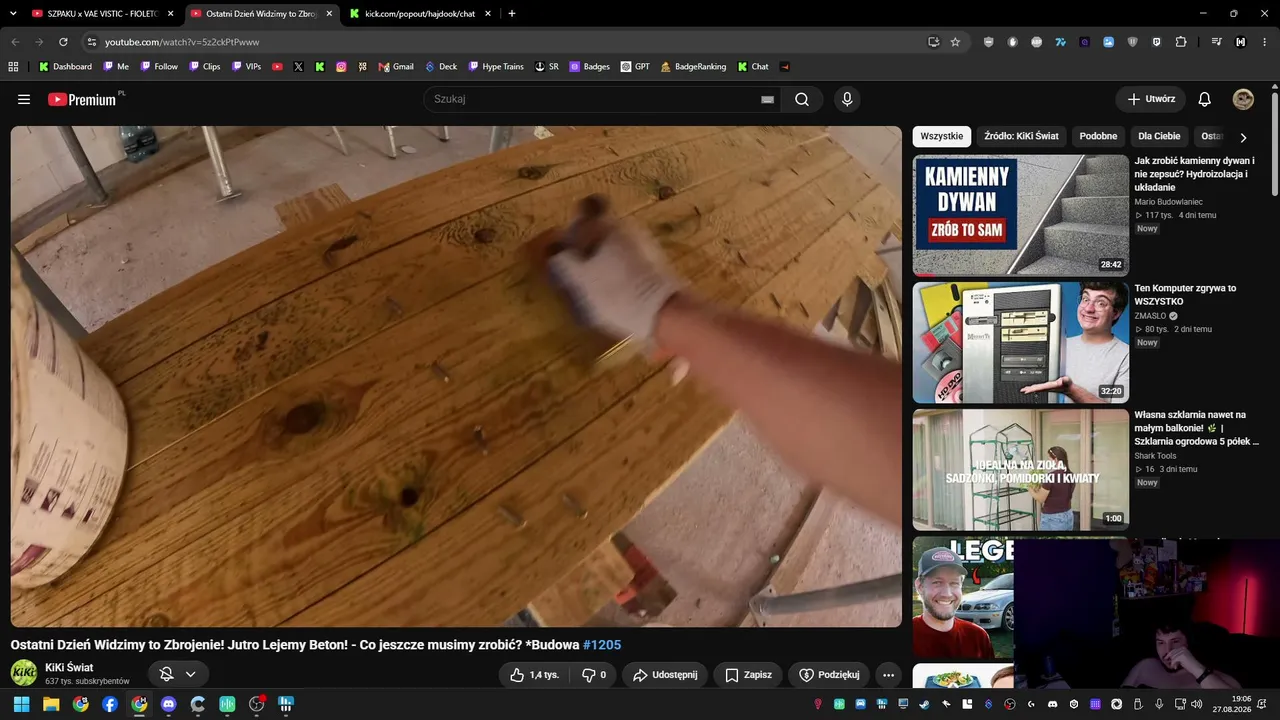Viewport: 1280px width, 720px height.
Task: Like the video with 1,4 tys. likes
Action: [534, 675]
